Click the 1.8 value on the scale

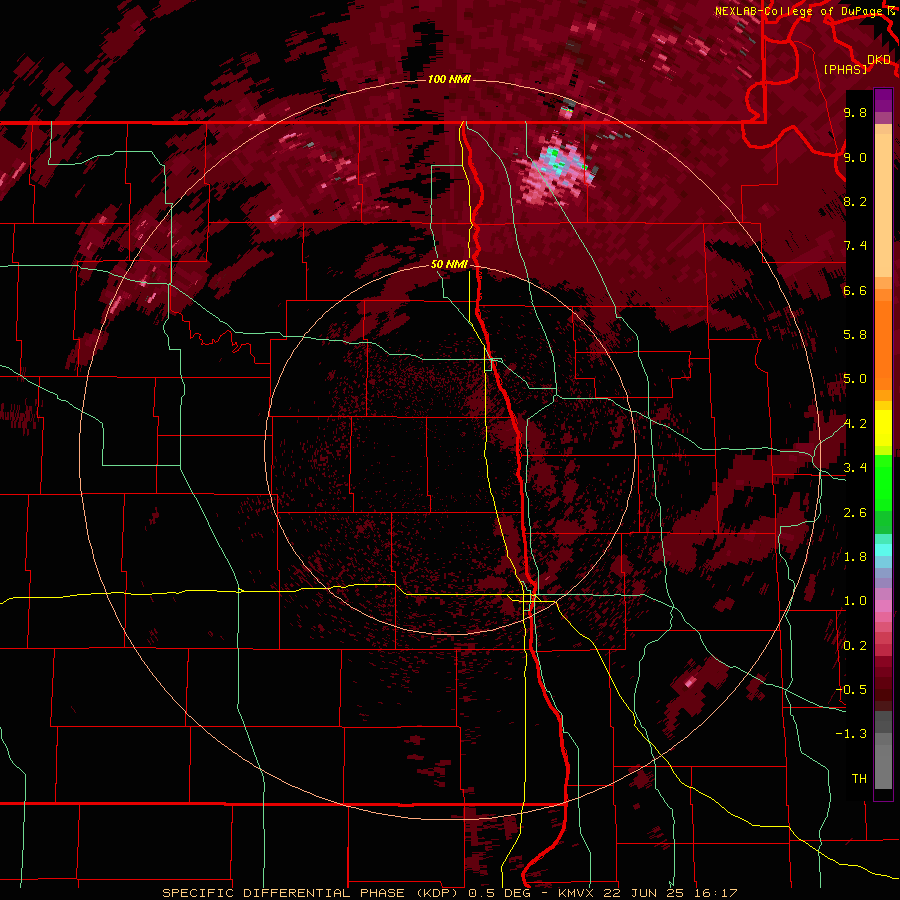point(855,557)
